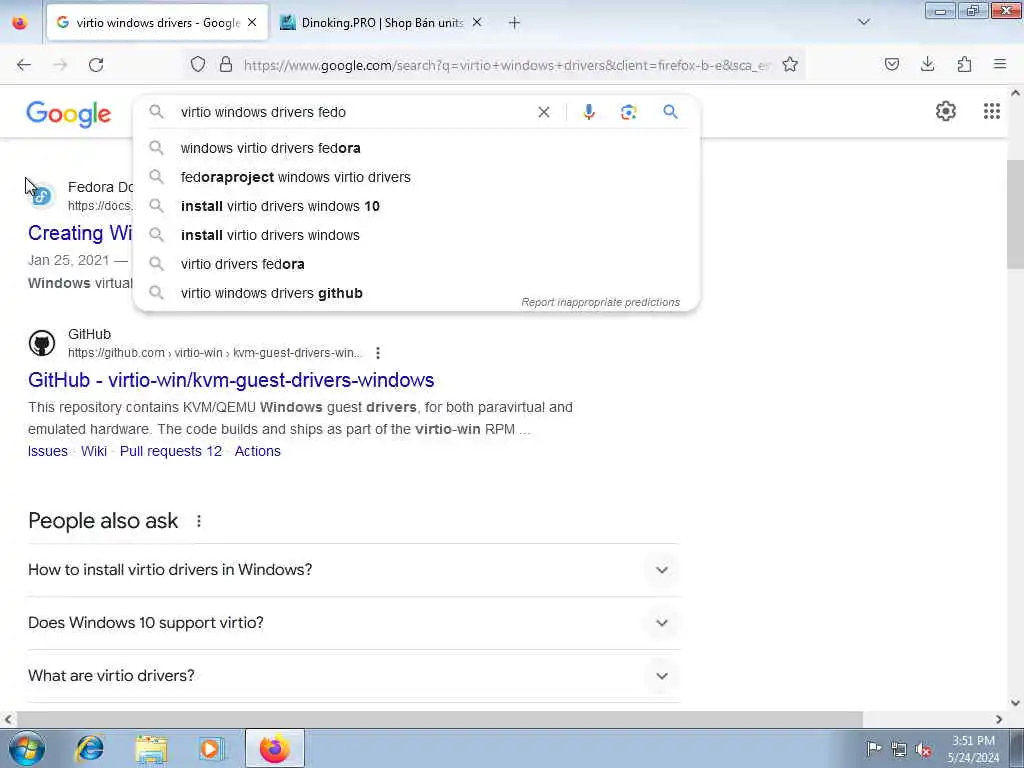1024x768 pixels.
Task: Open Windows Media Player from taskbar
Action: [x=212, y=748]
